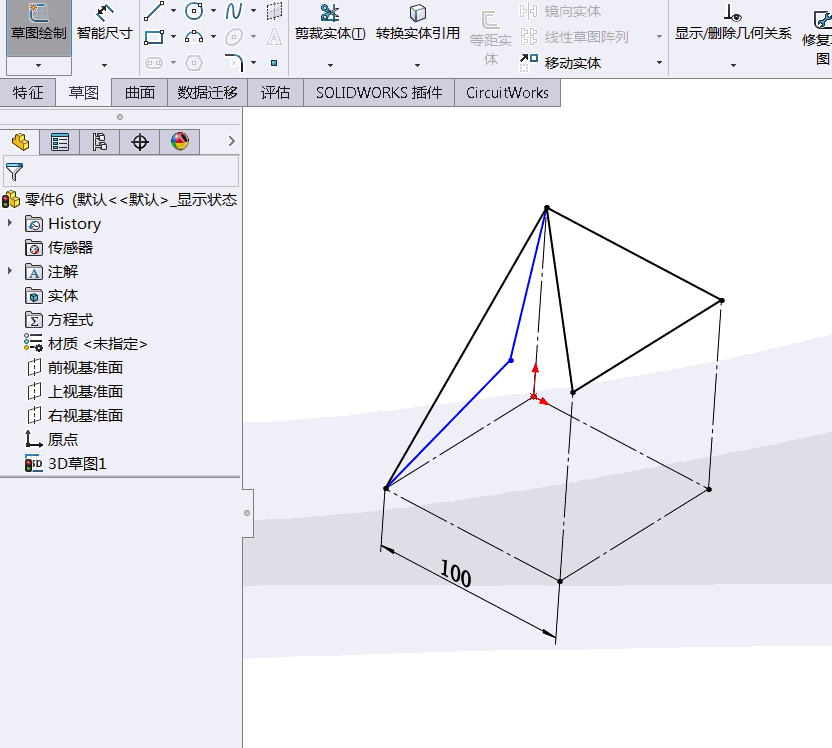The width and height of the screenshot is (832, 748).
Task: Click the greyed sketch Text tool
Action: pyautogui.click(x=274, y=37)
